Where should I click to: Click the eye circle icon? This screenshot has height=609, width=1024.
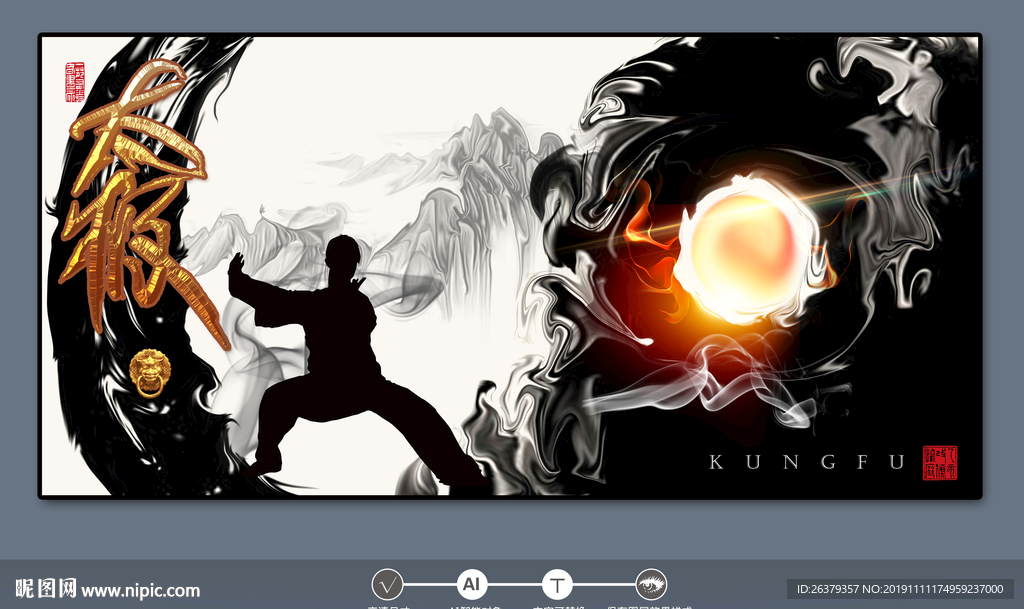pyautogui.click(x=651, y=585)
